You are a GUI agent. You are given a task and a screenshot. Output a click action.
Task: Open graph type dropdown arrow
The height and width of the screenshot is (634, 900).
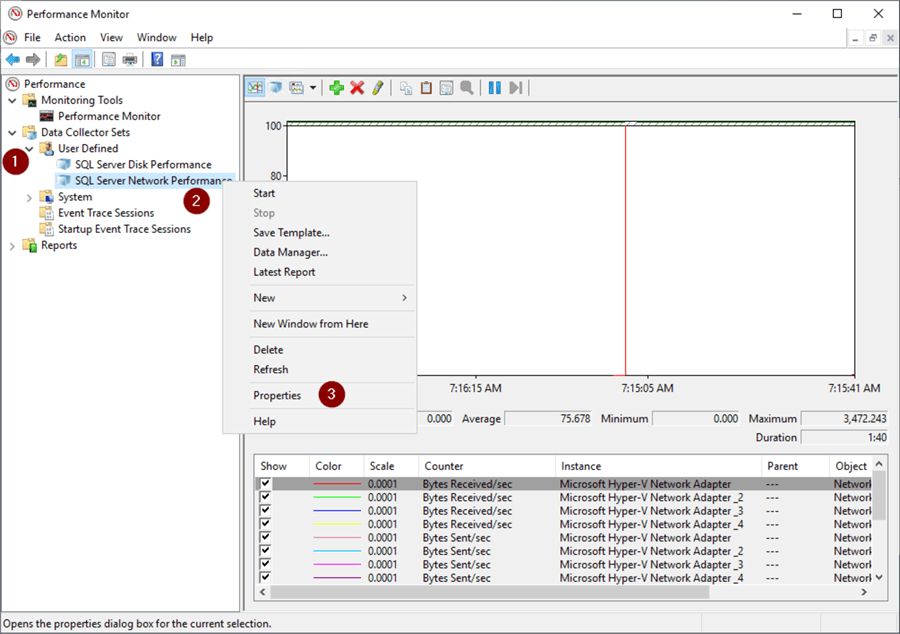(x=313, y=88)
